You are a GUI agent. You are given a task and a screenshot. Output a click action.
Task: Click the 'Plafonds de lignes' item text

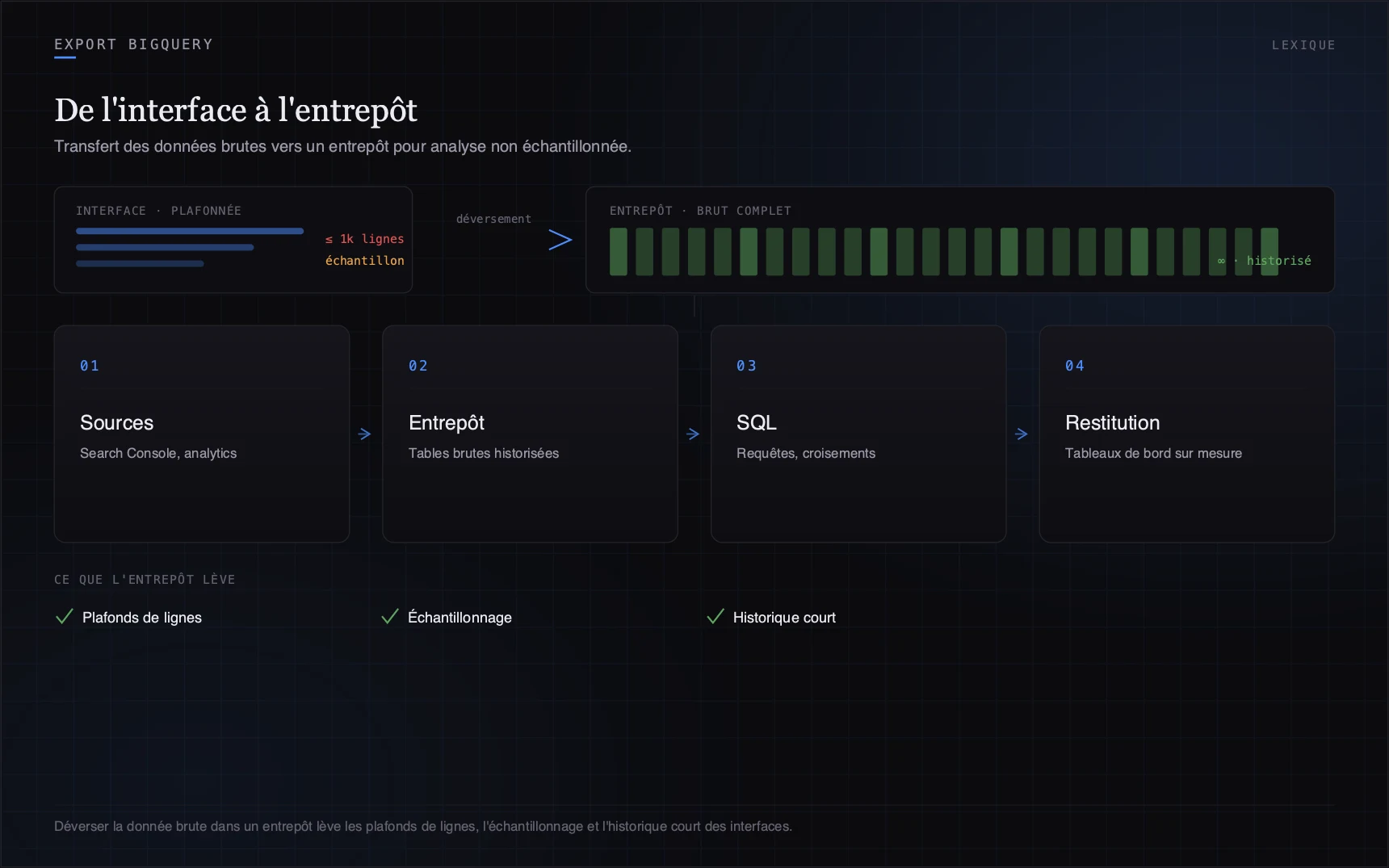(x=142, y=618)
